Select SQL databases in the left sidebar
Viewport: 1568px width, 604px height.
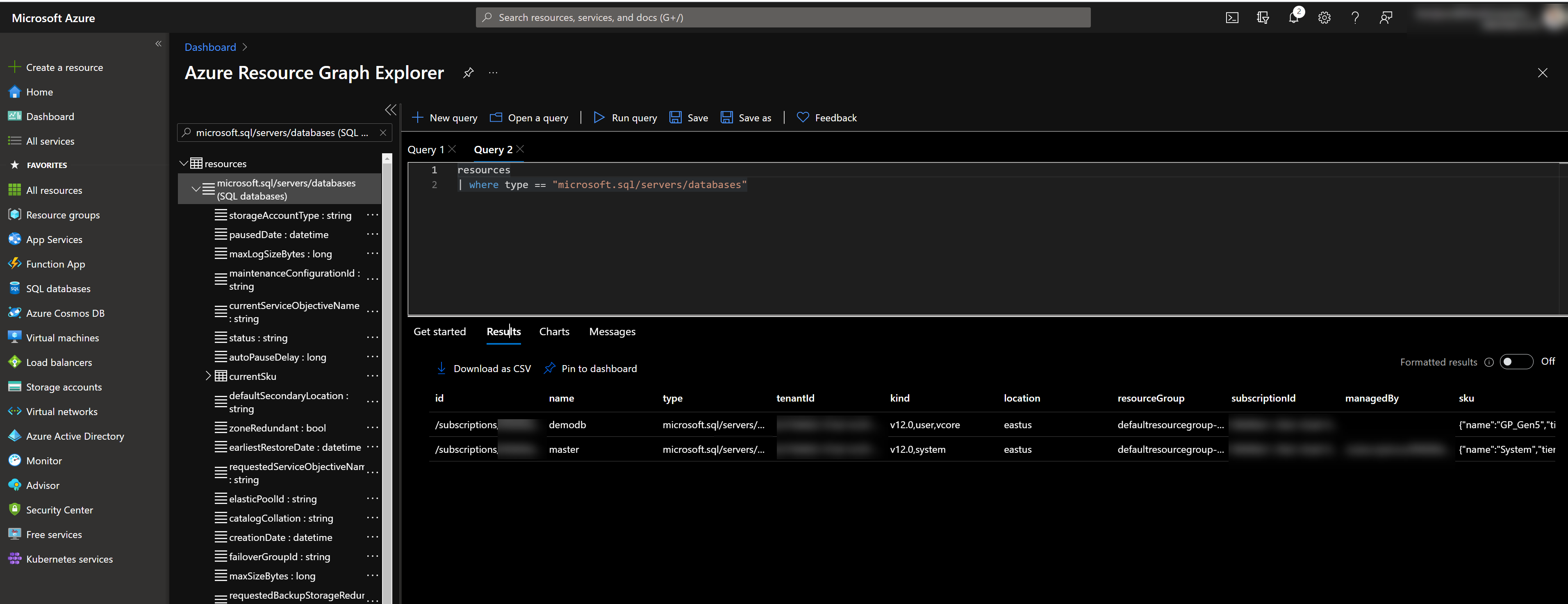(x=58, y=288)
